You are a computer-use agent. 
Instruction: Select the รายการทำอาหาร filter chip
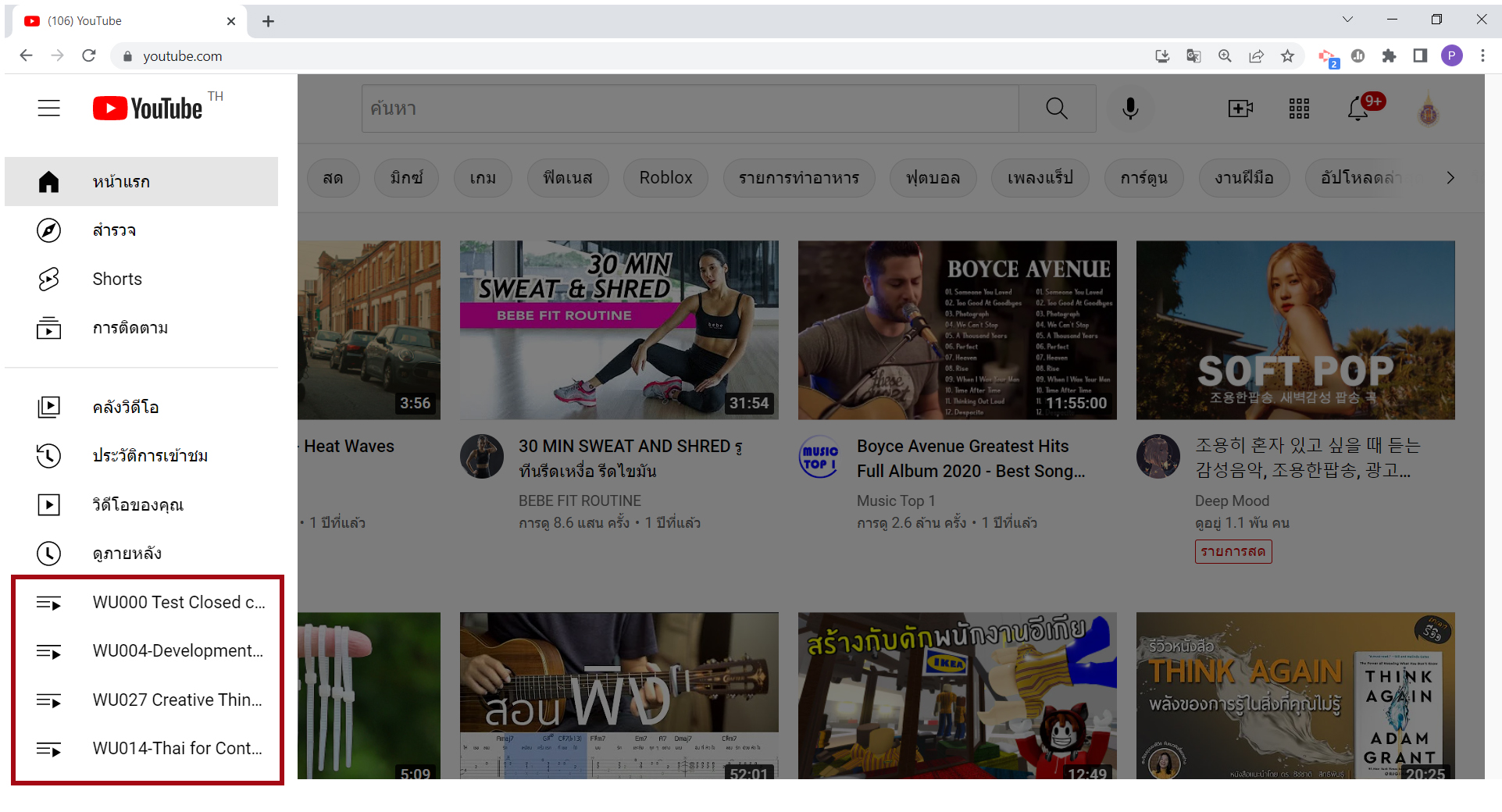pos(799,178)
